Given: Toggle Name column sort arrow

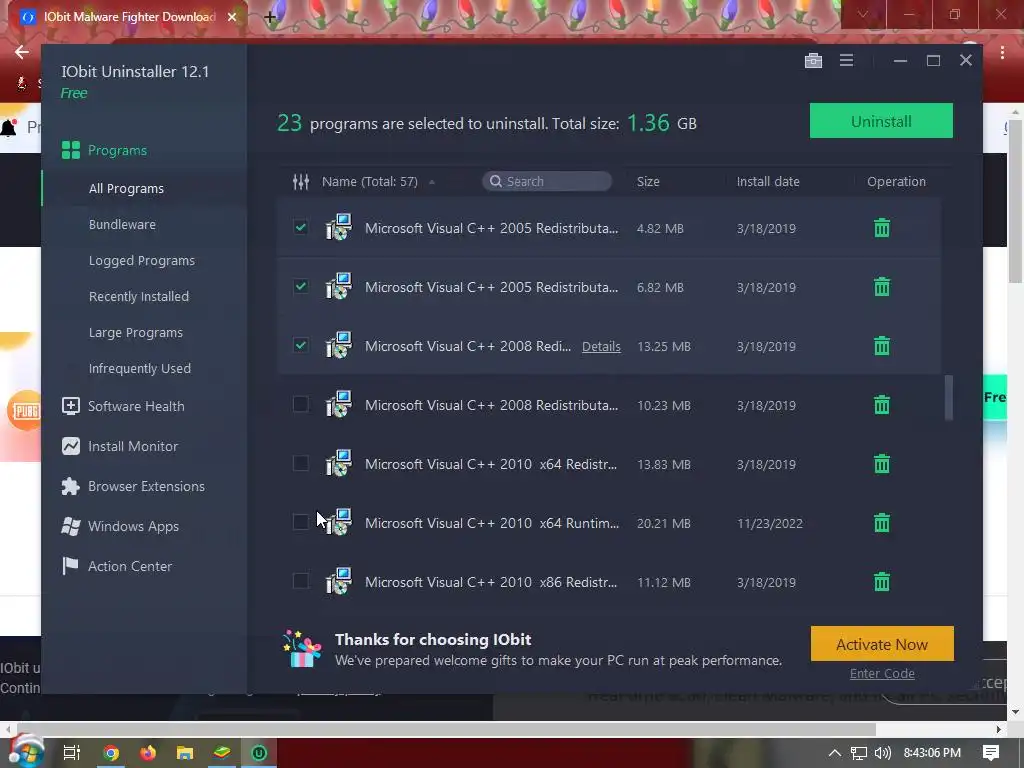Looking at the screenshot, I should (x=432, y=182).
